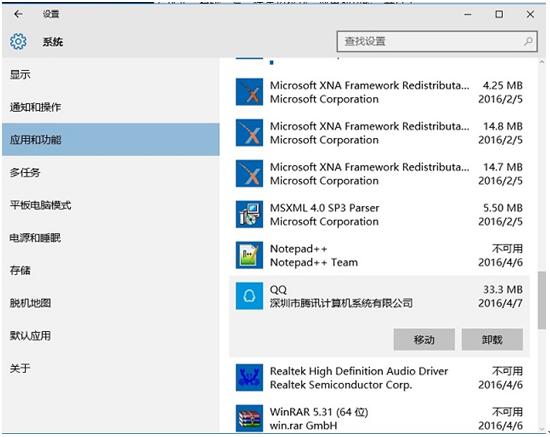Click the MSXML 4.0 SP3 Parser icon
Screen dimensions: 550x437
pyautogui.click(x=249, y=214)
